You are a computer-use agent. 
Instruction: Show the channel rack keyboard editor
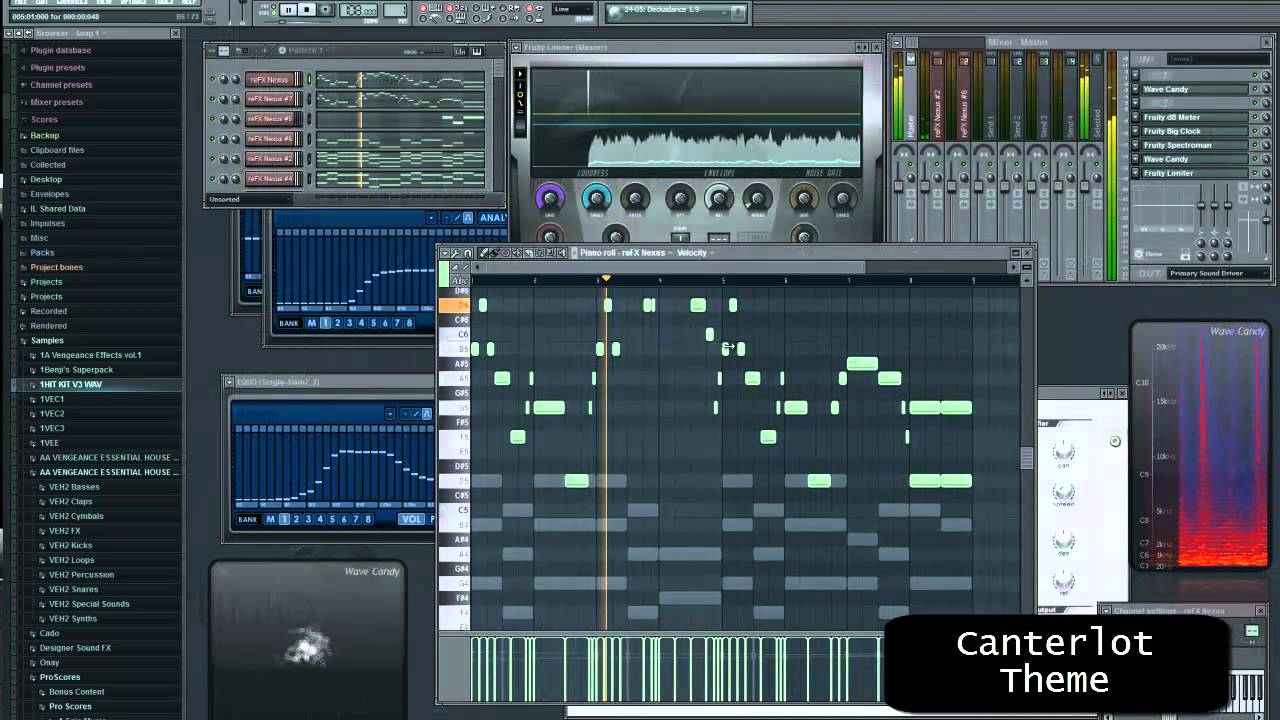[x=477, y=51]
